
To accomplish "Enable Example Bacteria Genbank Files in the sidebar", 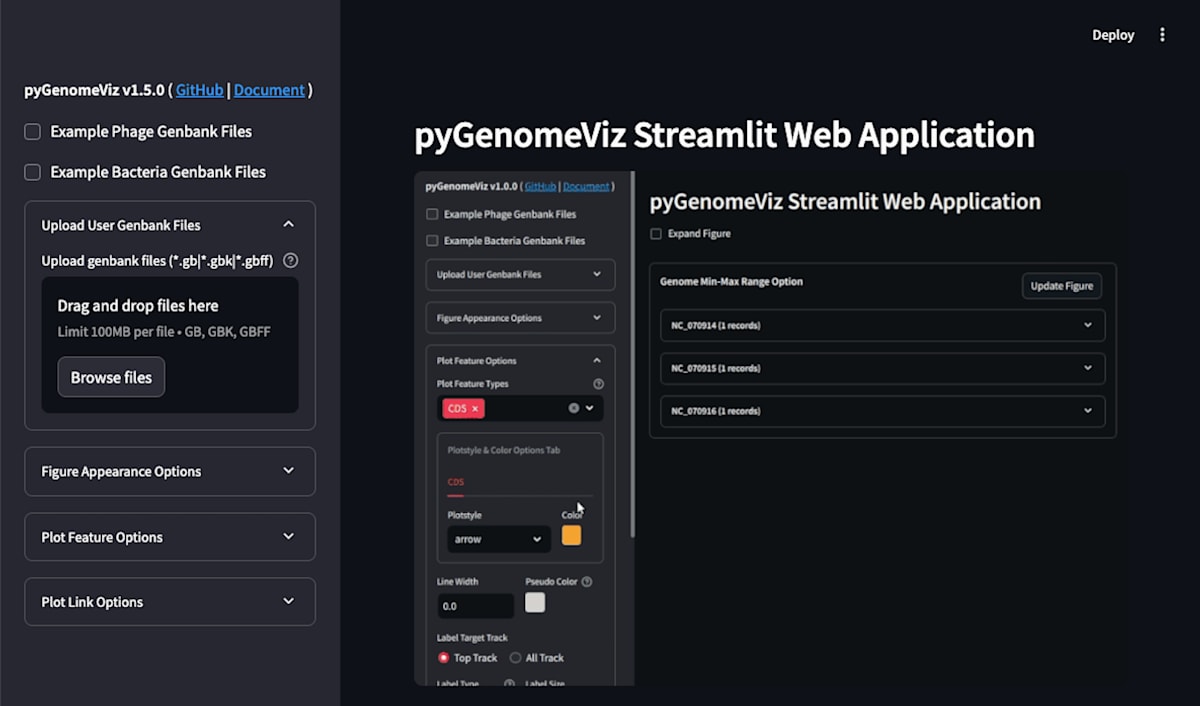I will (x=33, y=172).
